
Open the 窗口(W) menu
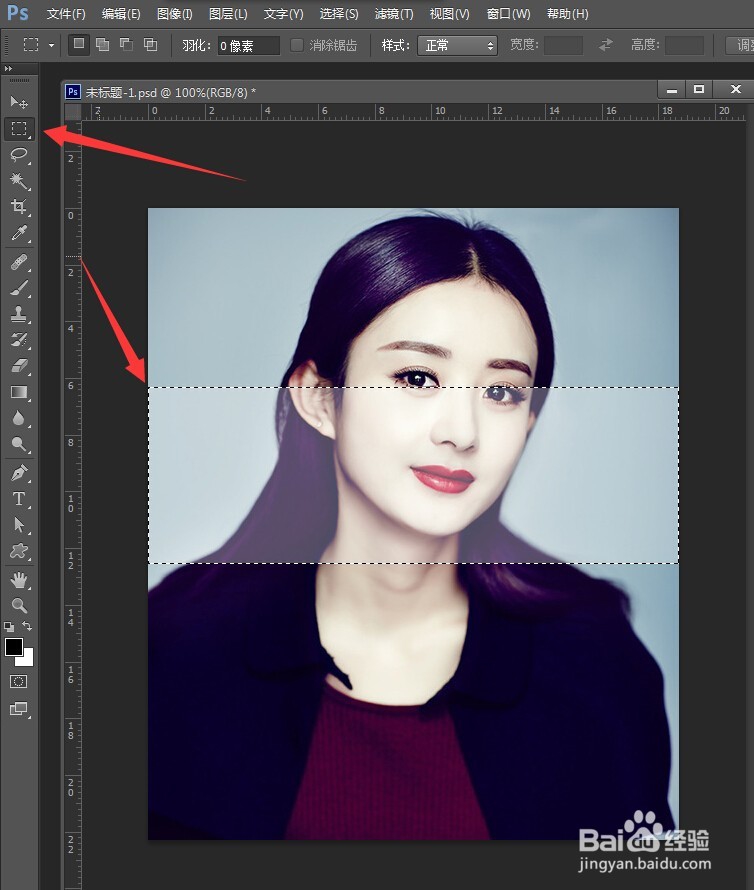[509, 14]
